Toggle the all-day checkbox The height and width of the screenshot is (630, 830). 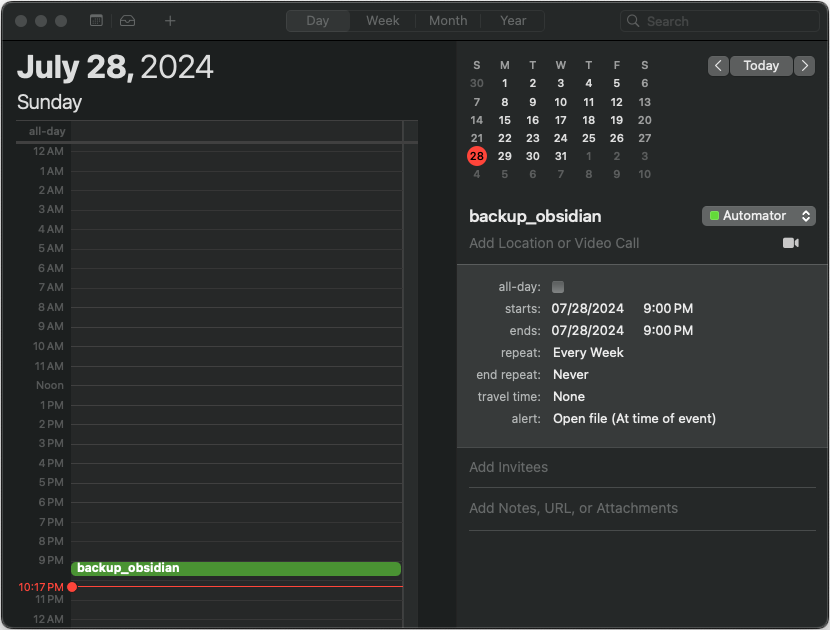pyautogui.click(x=558, y=287)
